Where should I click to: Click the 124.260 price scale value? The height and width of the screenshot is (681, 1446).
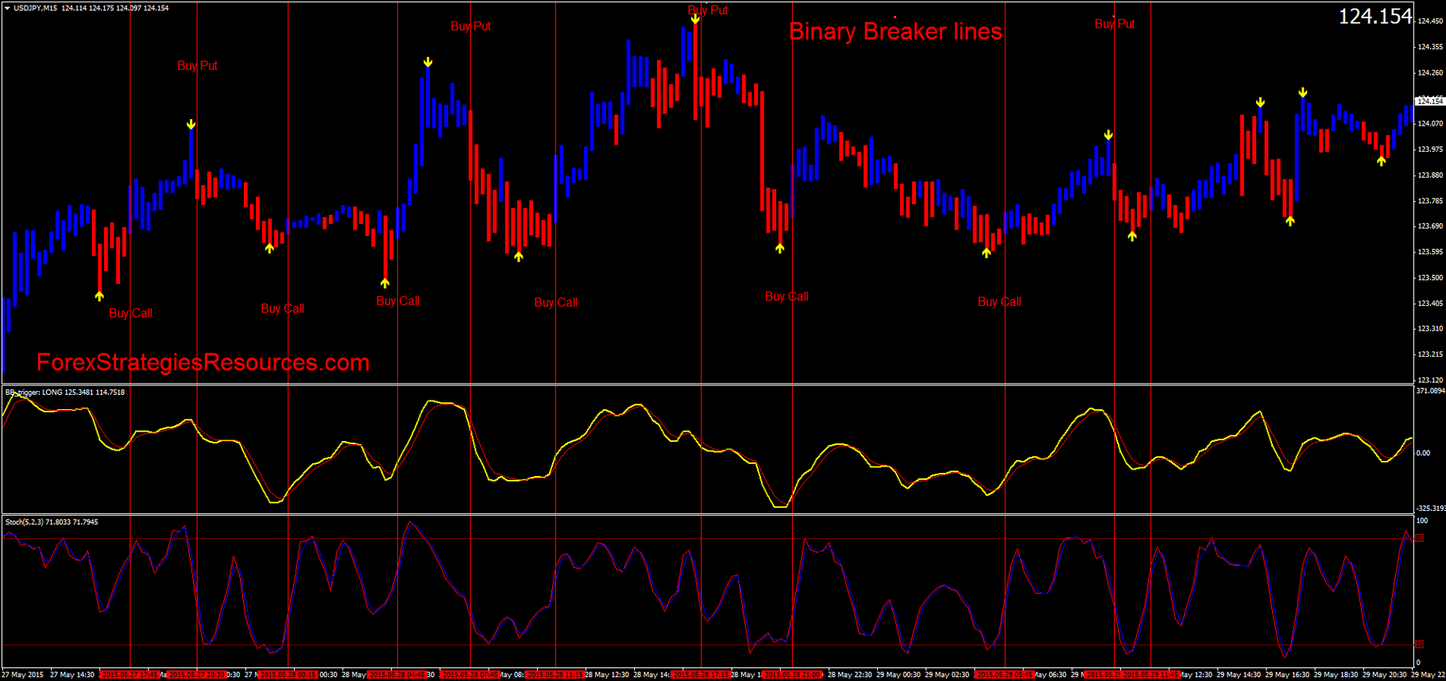point(1430,72)
